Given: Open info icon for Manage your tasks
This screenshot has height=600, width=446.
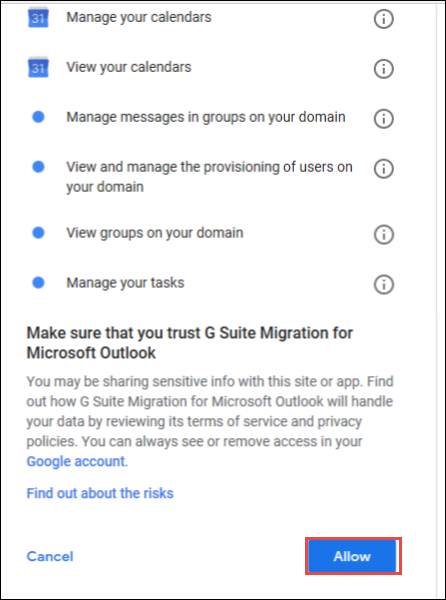Looking at the screenshot, I should point(383,284).
